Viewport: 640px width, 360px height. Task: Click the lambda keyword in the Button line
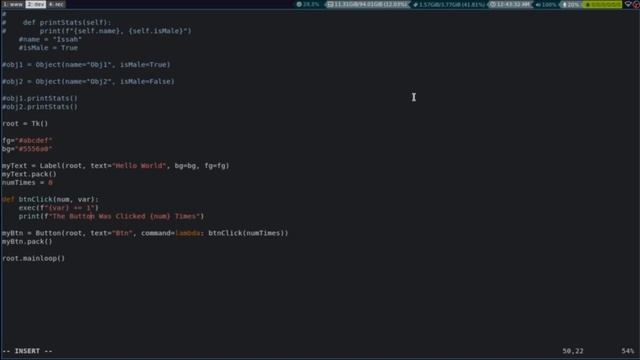[x=188, y=233]
